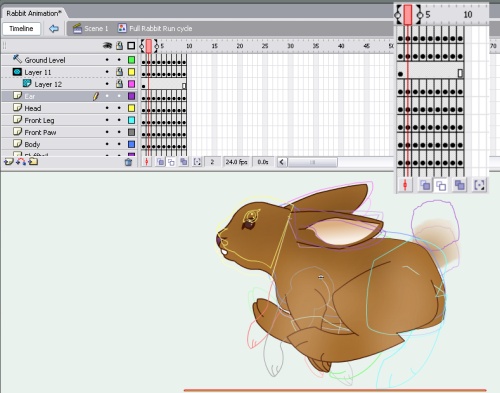The image size is (500, 393).
Task: Hide the Front Leg layer
Action: (x=107, y=120)
